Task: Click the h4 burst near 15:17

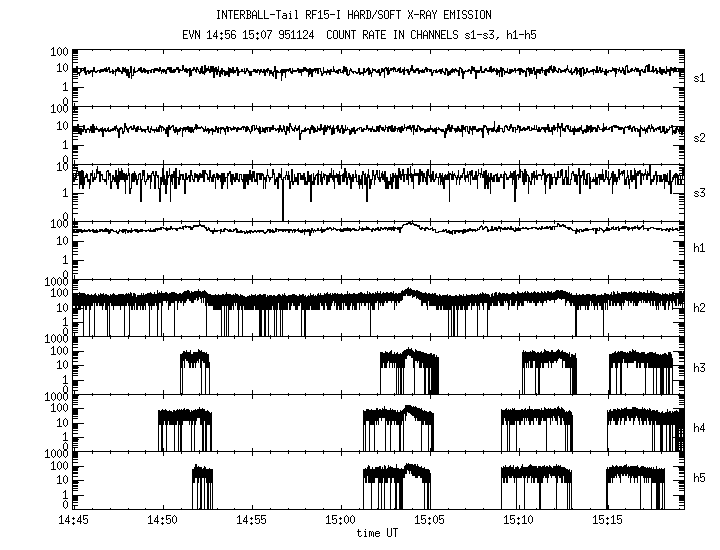Action: click(x=645, y=429)
